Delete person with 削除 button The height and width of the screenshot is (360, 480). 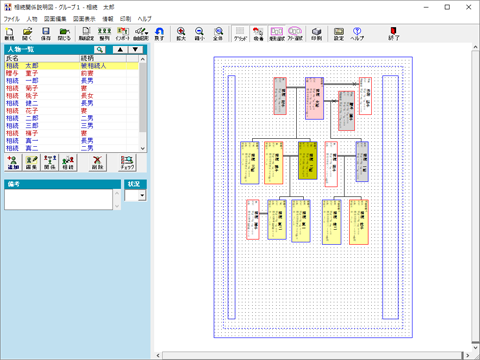coord(98,163)
